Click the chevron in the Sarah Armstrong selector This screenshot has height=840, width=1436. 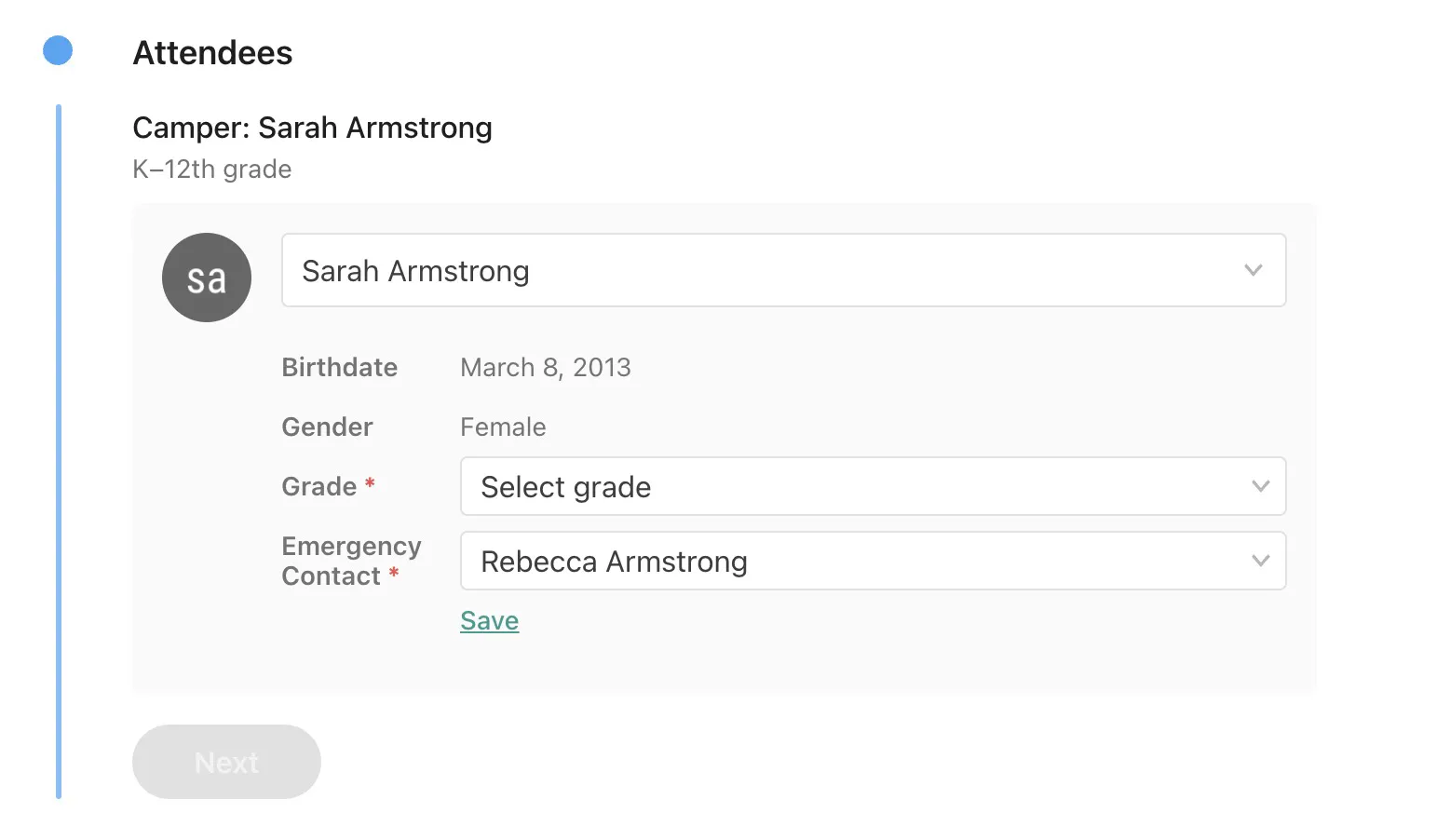pyautogui.click(x=1253, y=270)
